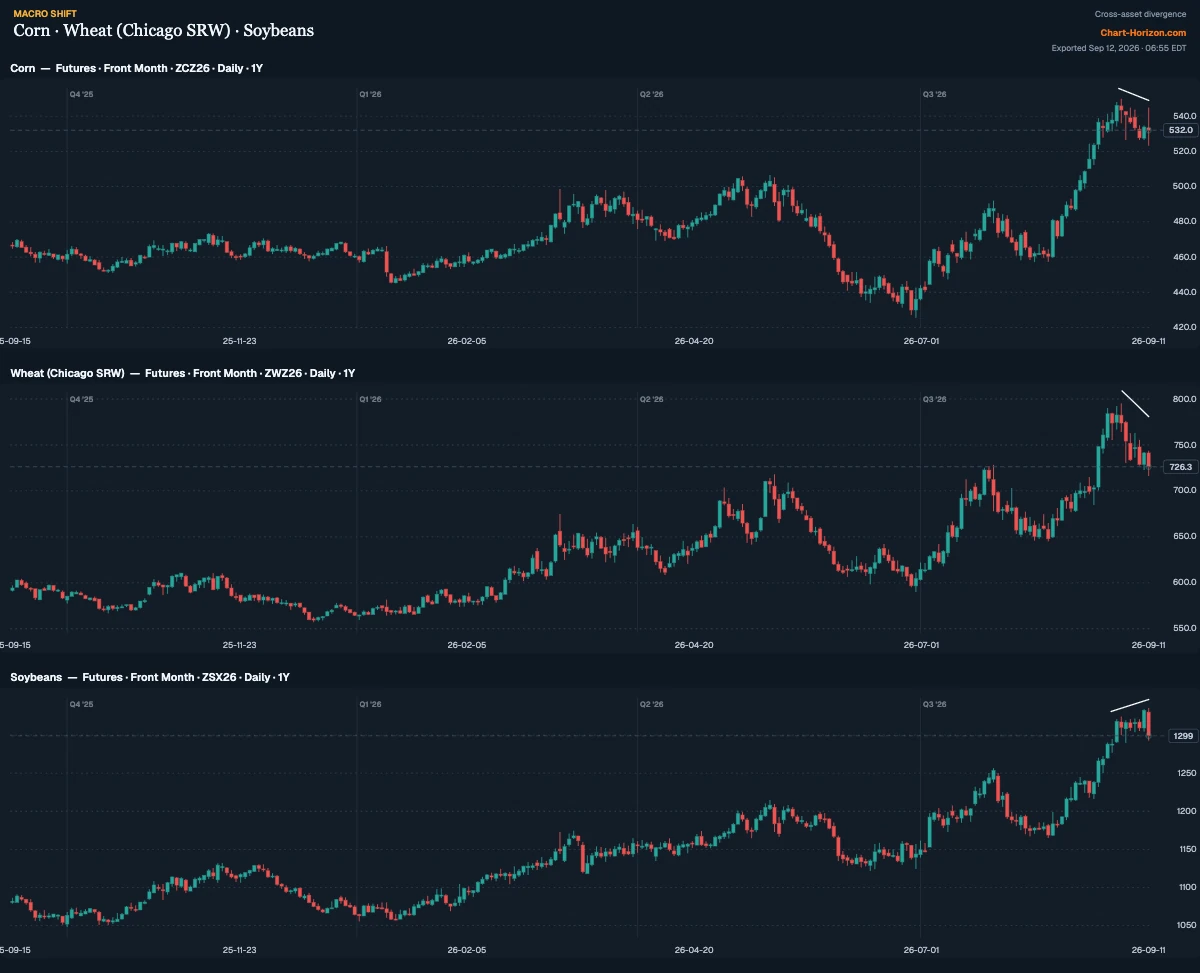Click the Q4 '25 marker in Corn chart

tap(81, 94)
